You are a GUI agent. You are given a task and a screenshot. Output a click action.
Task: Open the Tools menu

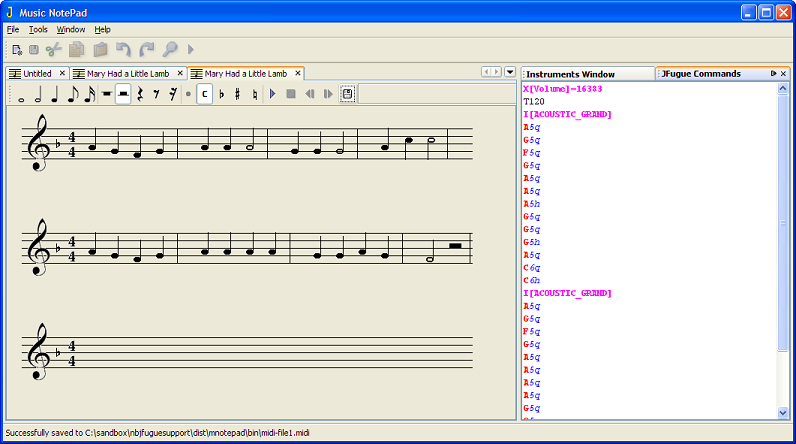click(38, 29)
